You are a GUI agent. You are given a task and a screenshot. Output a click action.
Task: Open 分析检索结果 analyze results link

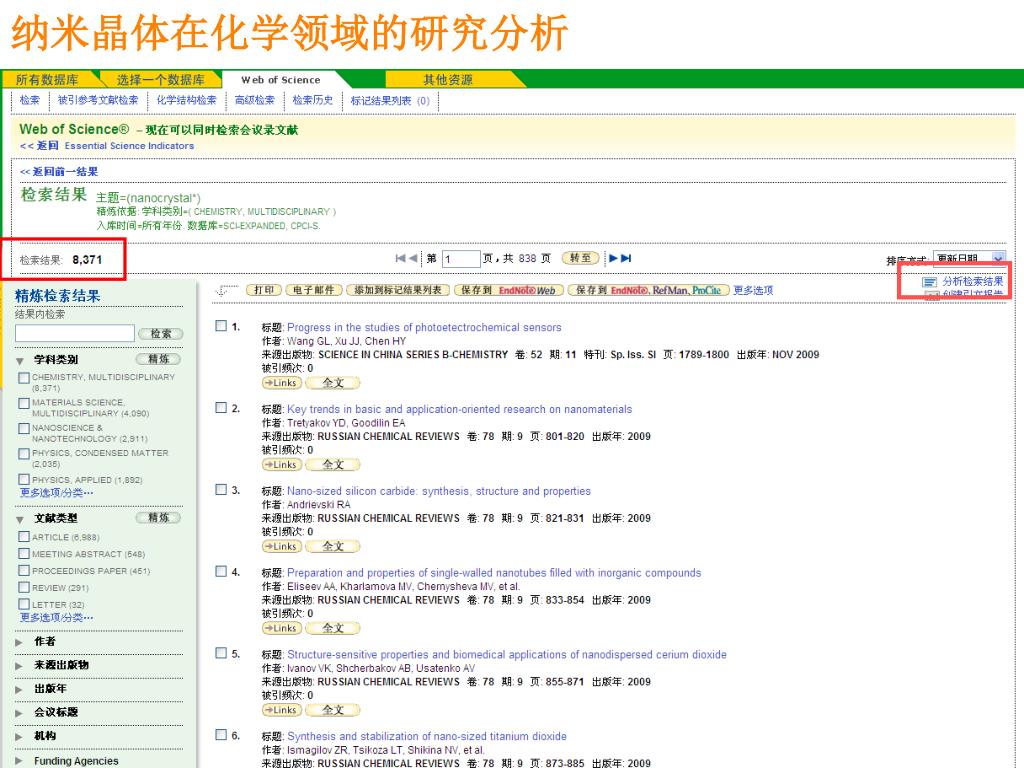972,281
